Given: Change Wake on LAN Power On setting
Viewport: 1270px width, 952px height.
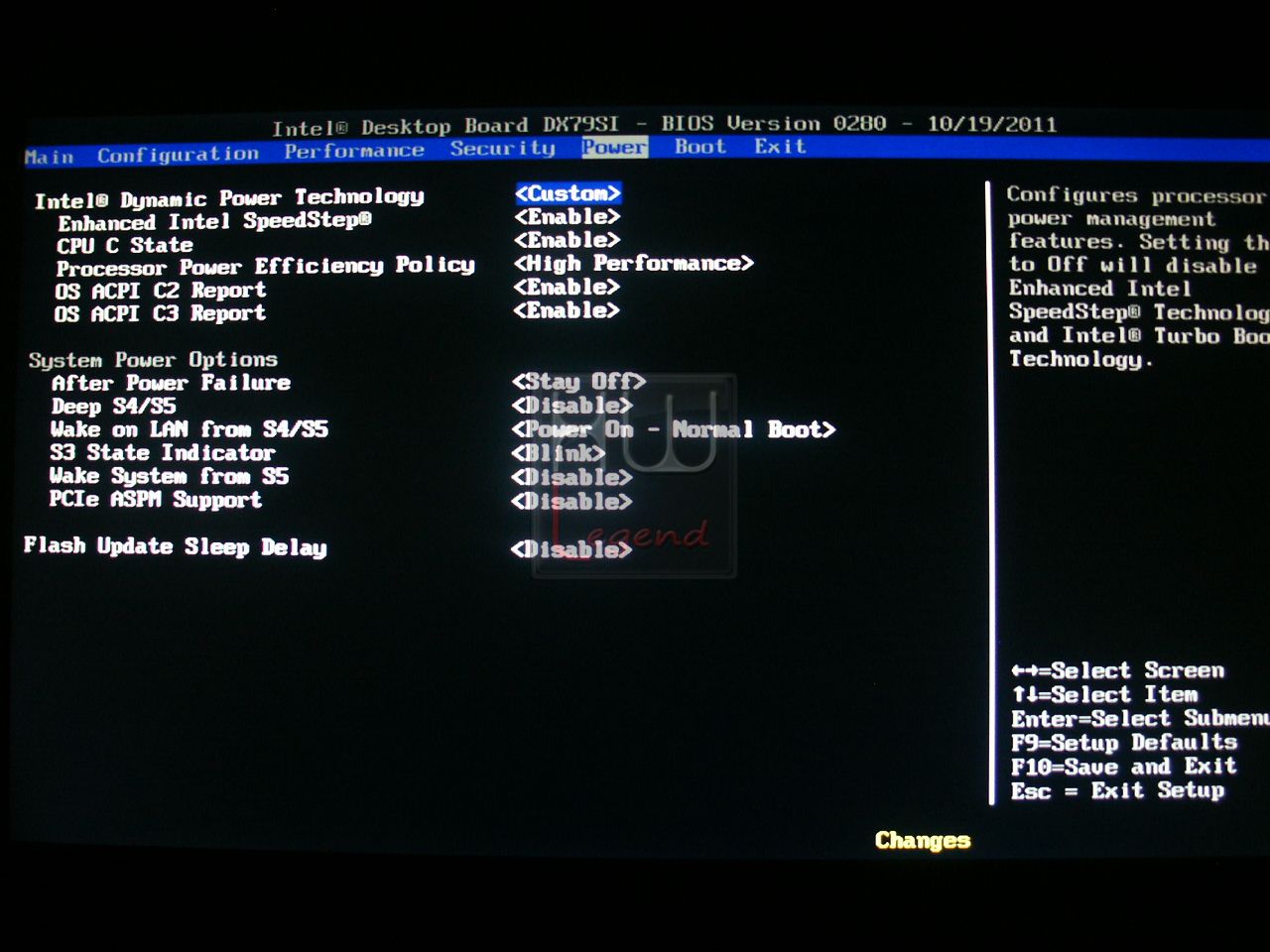Looking at the screenshot, I should 674,429.
